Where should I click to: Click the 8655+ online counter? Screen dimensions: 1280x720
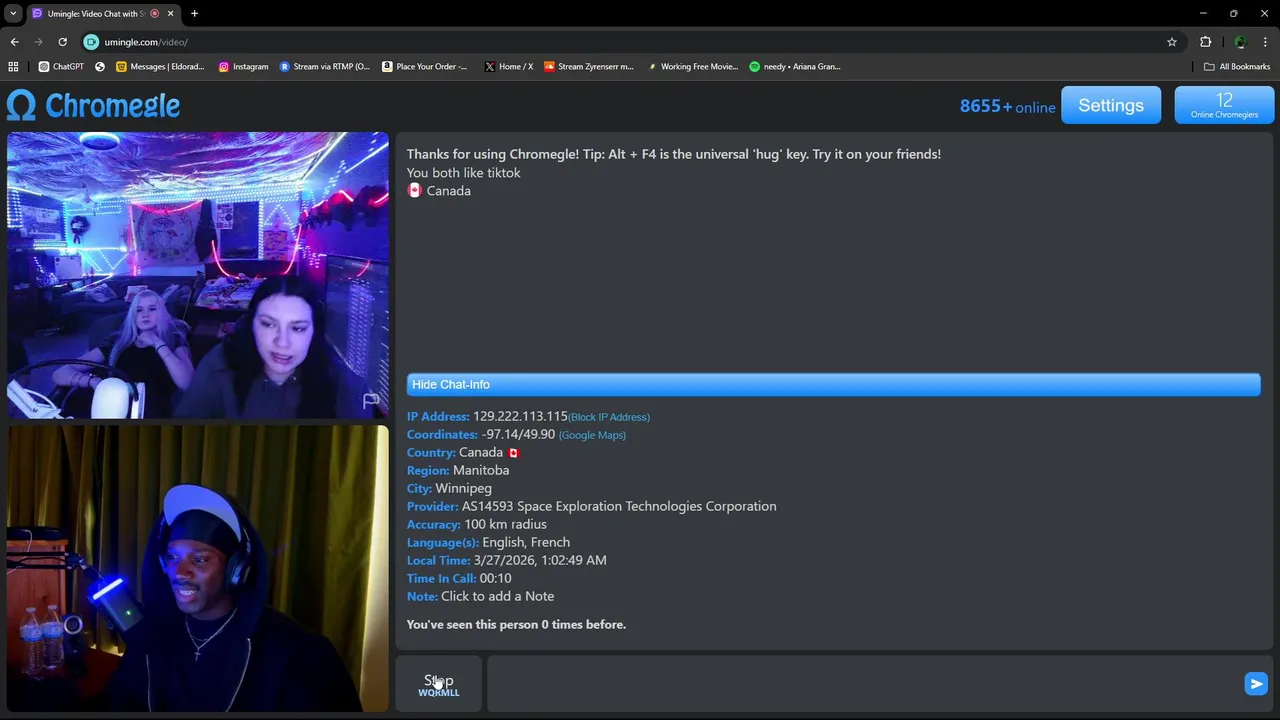point(1007,106)
